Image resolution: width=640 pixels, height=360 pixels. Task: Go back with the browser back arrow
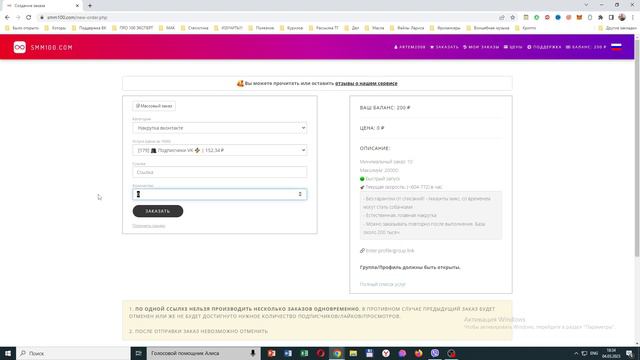point(7,18)
